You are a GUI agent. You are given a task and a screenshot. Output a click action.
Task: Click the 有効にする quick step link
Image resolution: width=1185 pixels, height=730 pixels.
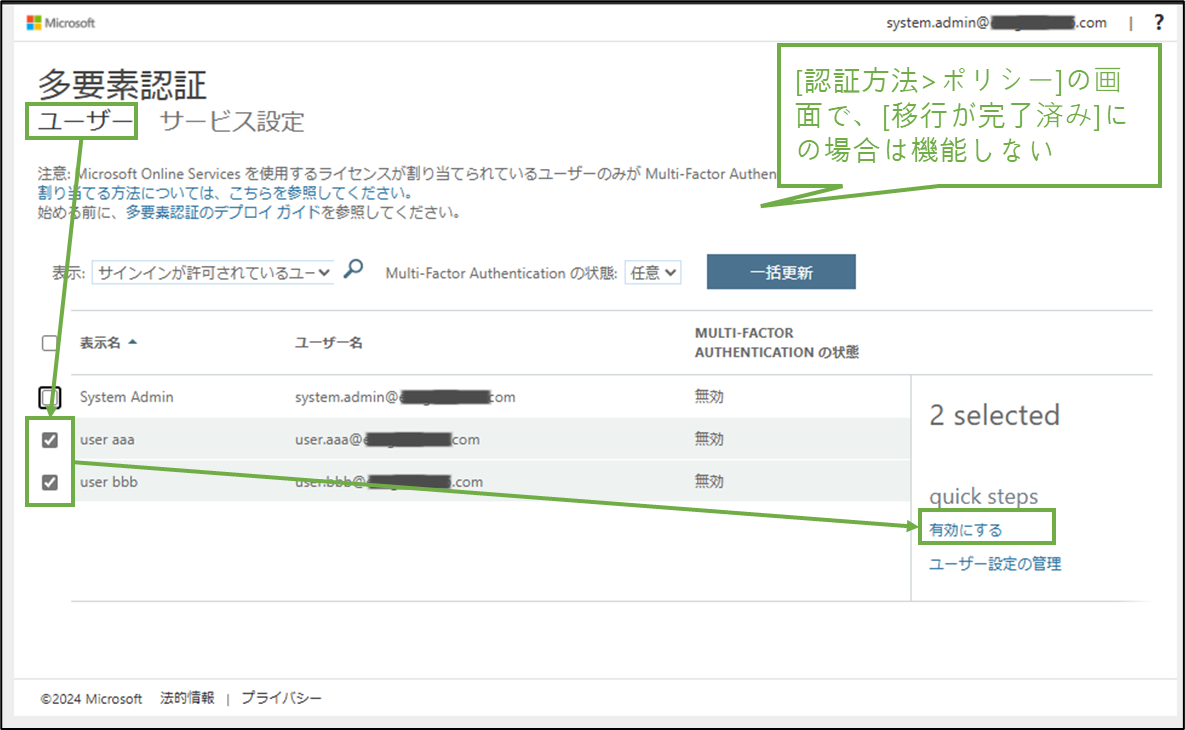coord(966,530)
